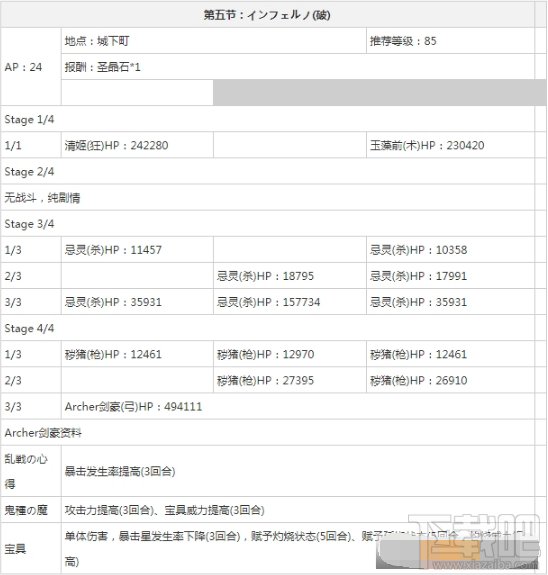Click 忌灵(杀)HP：11457 cell
This screenshot has height=575, width=548.
coord(137,250)
